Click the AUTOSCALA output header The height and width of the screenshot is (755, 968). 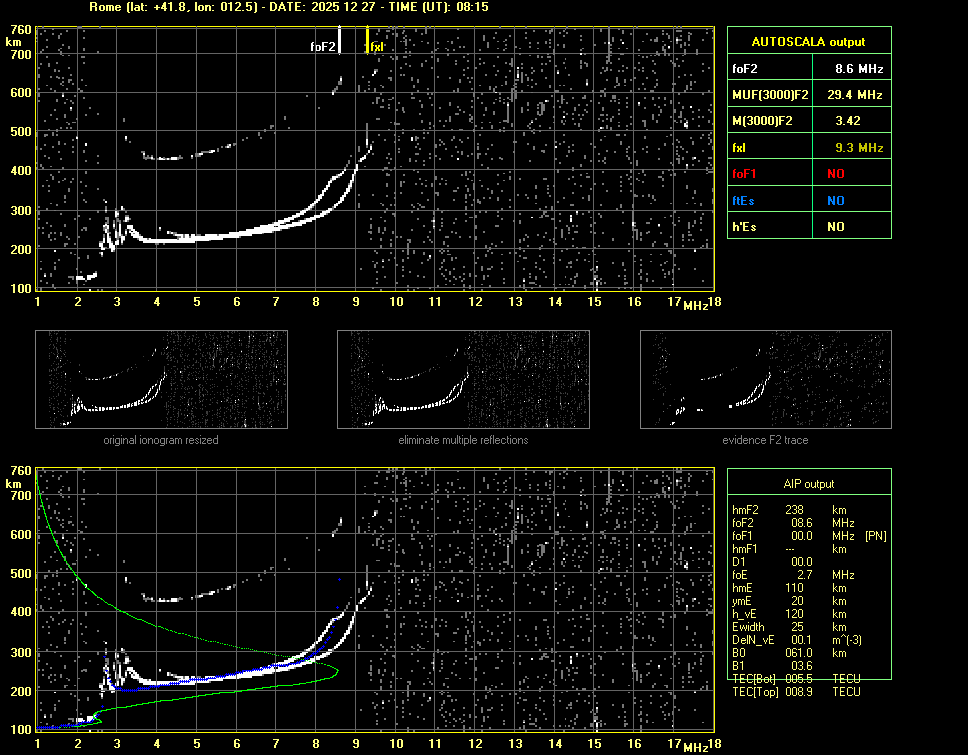808,42
